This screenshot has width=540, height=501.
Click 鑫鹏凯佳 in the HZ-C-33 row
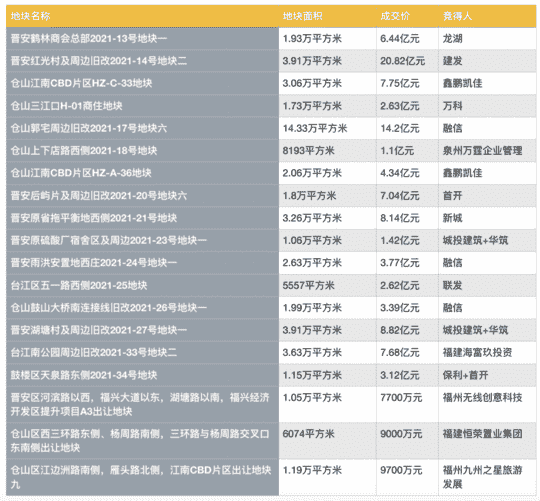[x=487, y=83]
